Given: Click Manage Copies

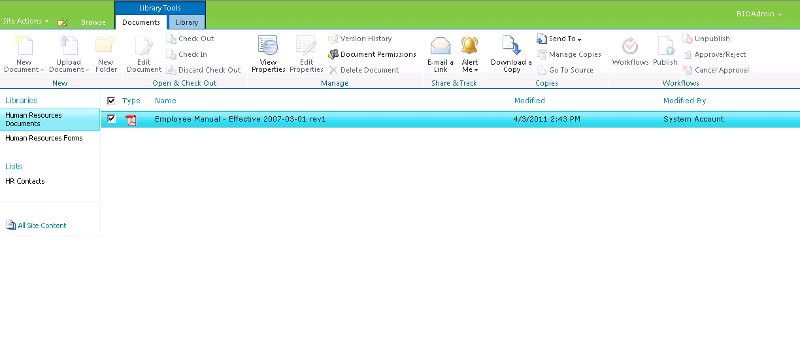Looking at the screenshot, I should click(569, 55).
